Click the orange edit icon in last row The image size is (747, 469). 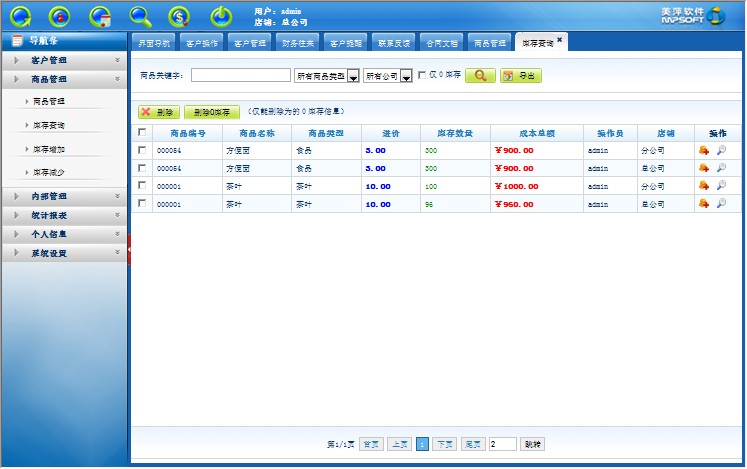[x=704, y=204]
